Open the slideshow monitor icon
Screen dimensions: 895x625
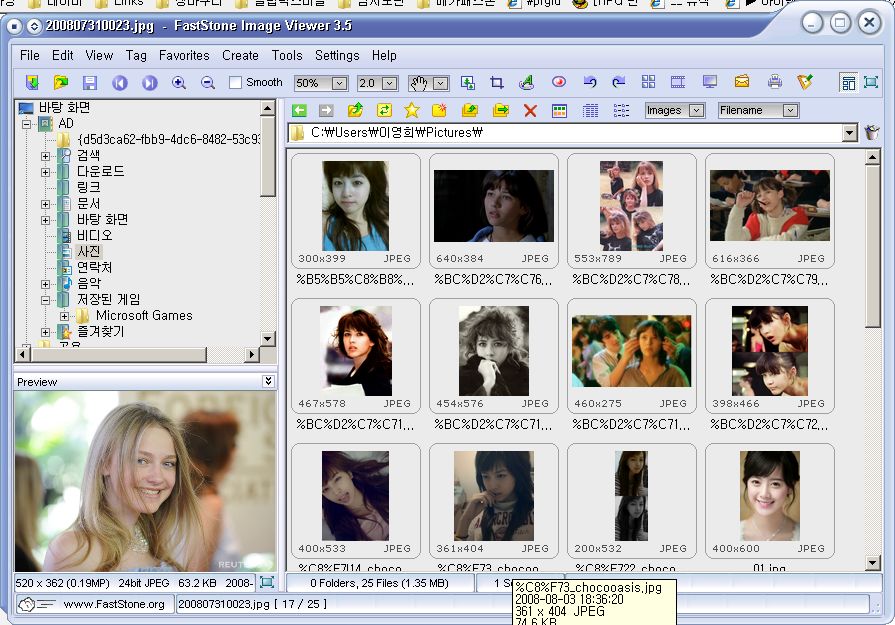709,82
